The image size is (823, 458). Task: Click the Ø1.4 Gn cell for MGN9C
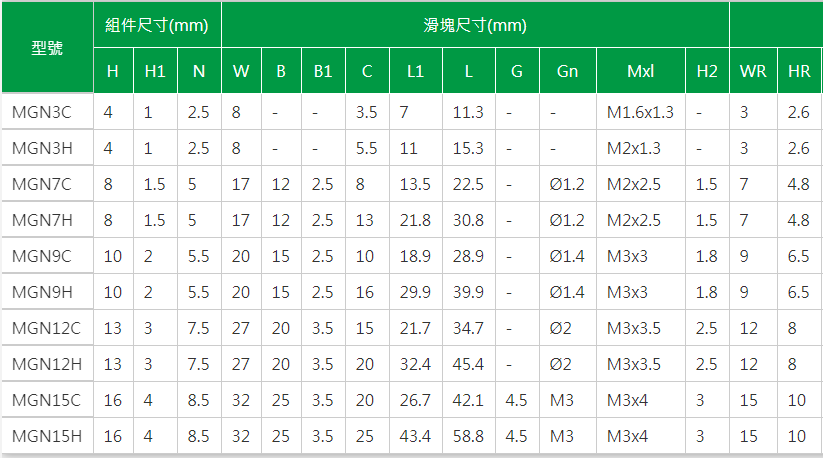pos(568,256)
